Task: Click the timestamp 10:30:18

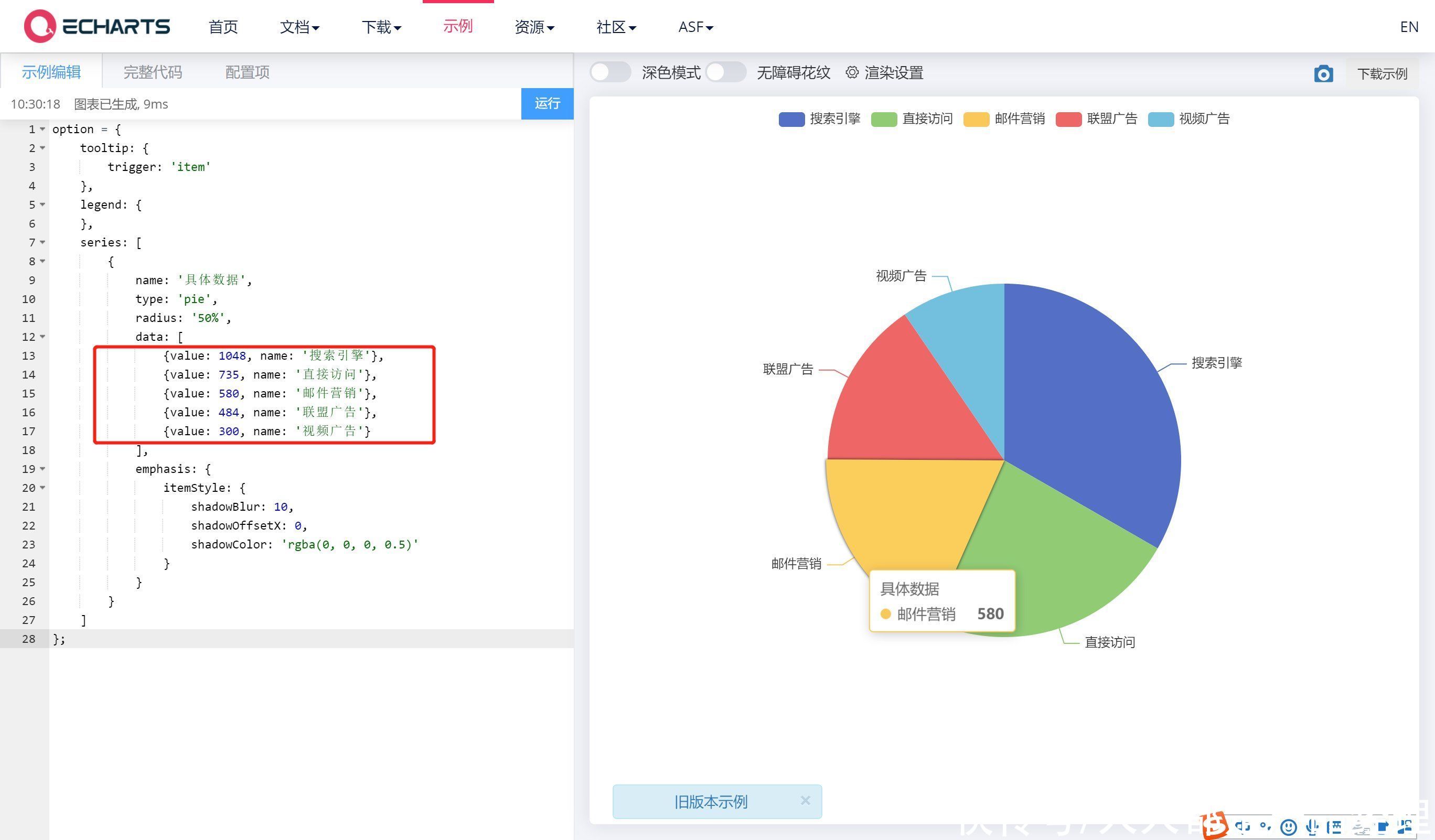Action: click(x=35, y=104)
